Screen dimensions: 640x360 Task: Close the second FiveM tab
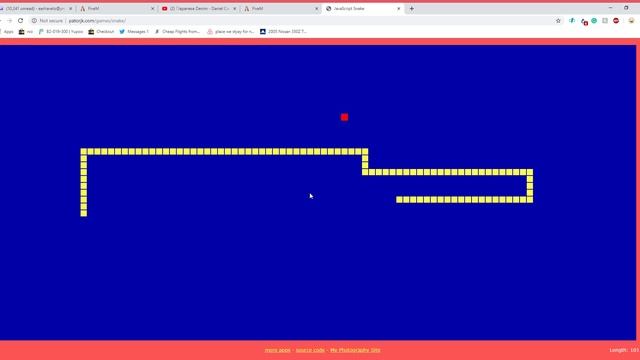[x=317, y=9]
